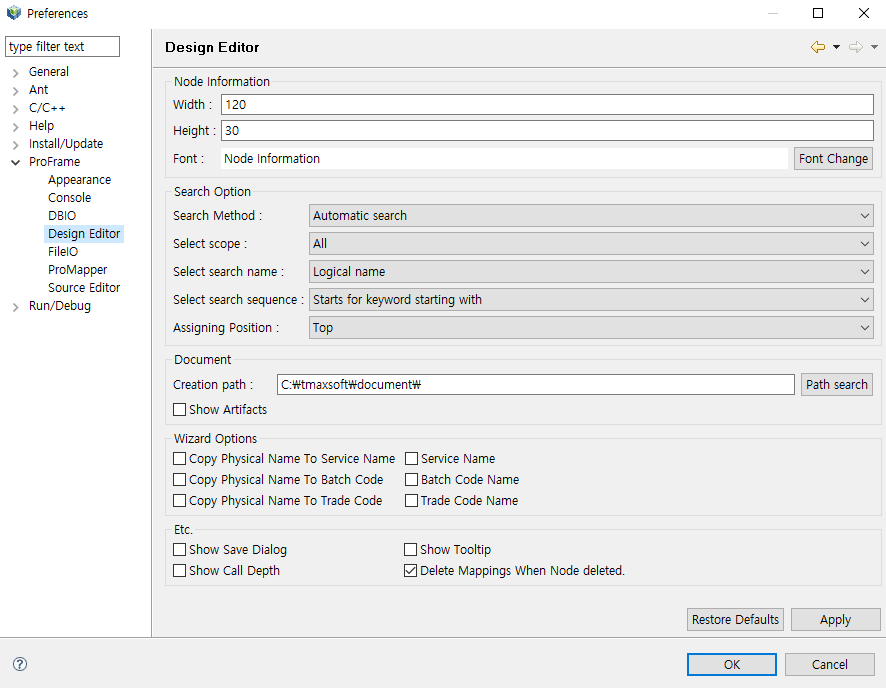
Task: Enable the Show Tooltip checkbox
Action: (411, 550)
